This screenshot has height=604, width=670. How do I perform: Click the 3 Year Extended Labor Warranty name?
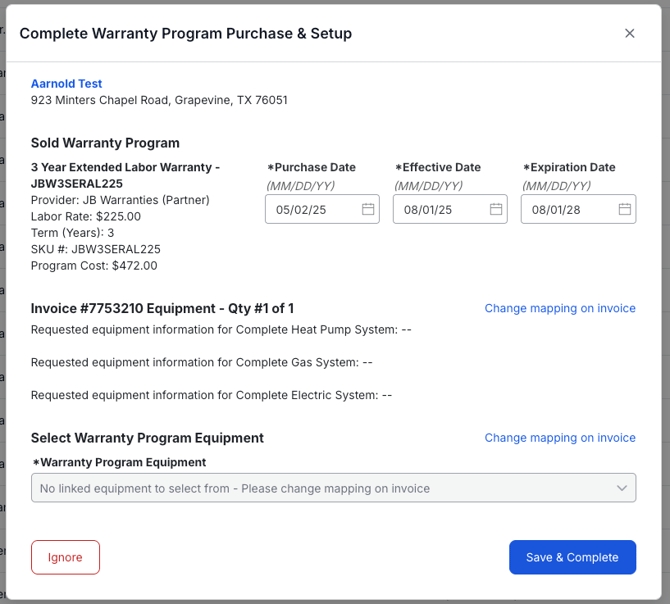coord(125,168)
